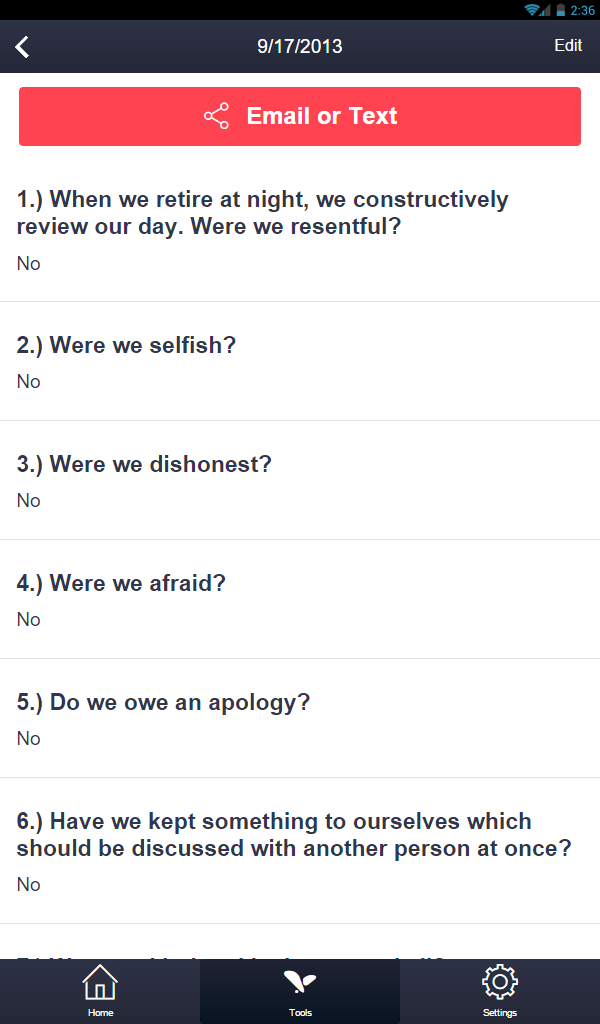The width and height of the screenshot is (600, 1024).
Task: Open the Tools tab leaf icon
Action: click(x=300, y=982)
